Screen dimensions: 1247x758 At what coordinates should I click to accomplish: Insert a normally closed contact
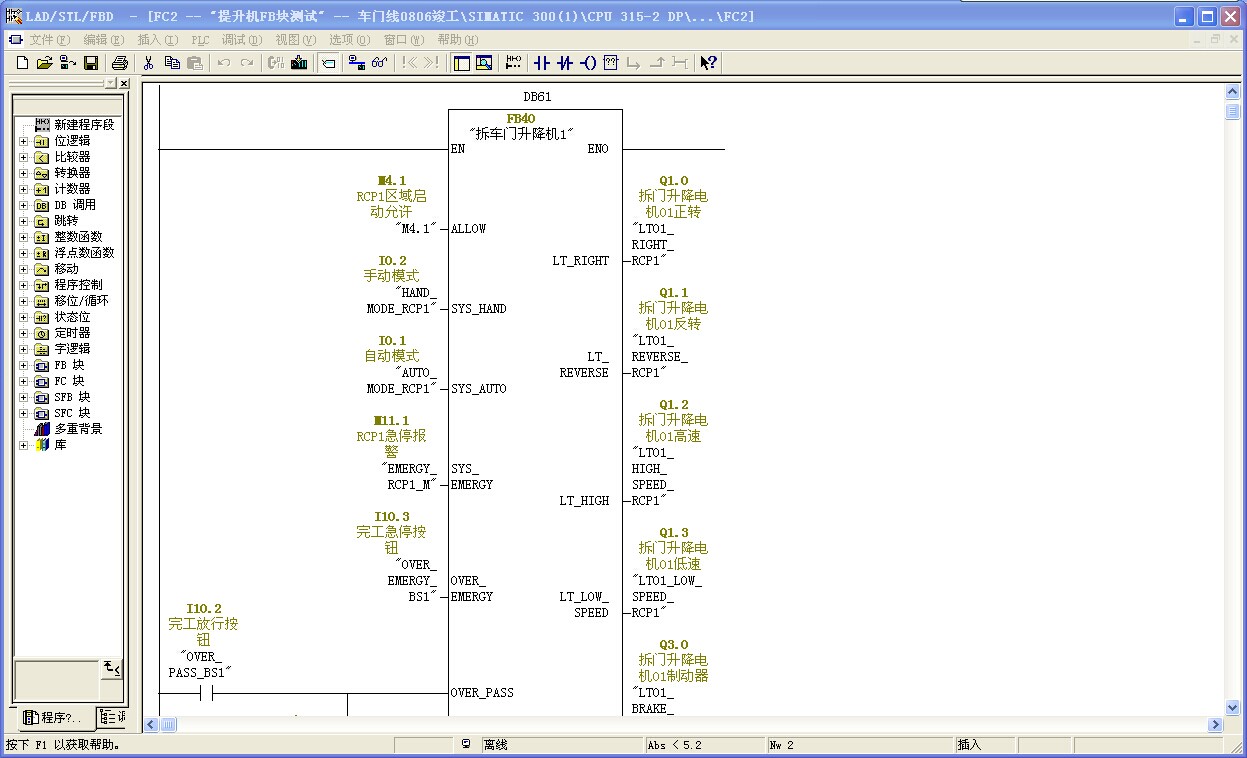tap(565, 63)
